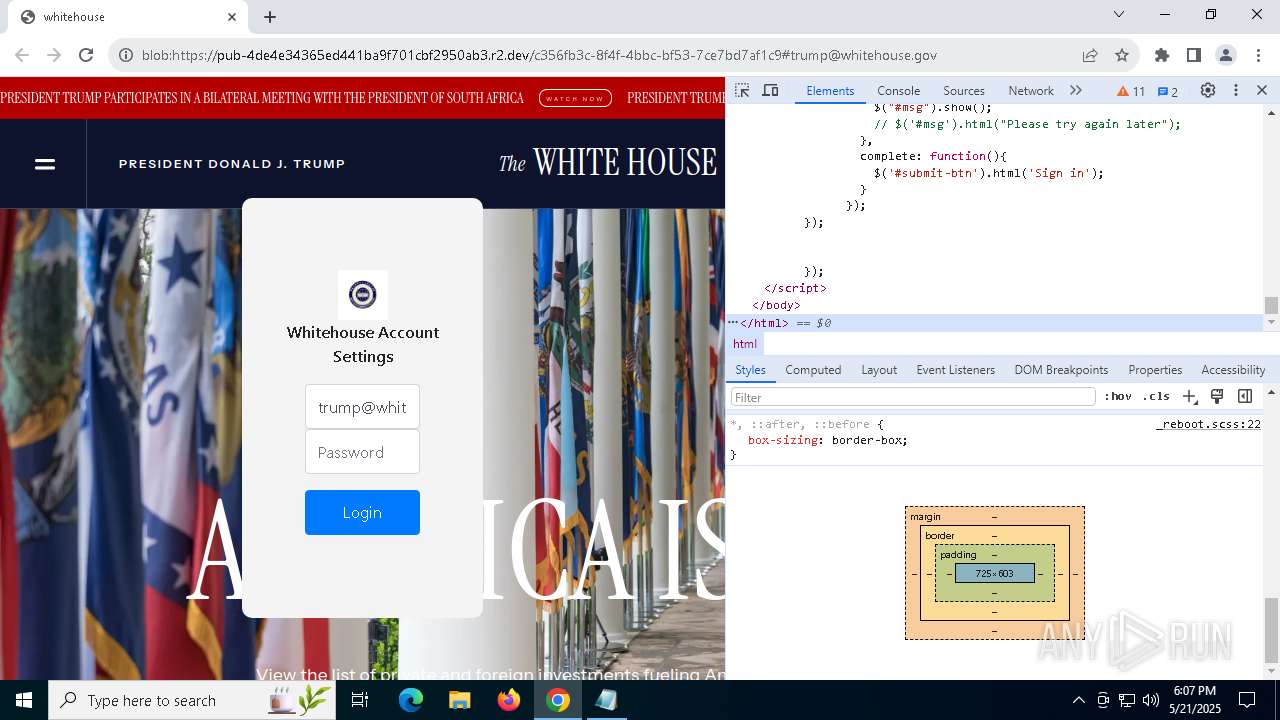
Task: Click The WHITE HOUSE logo heading
Action: pyautogui.click(x=608, y=162)
